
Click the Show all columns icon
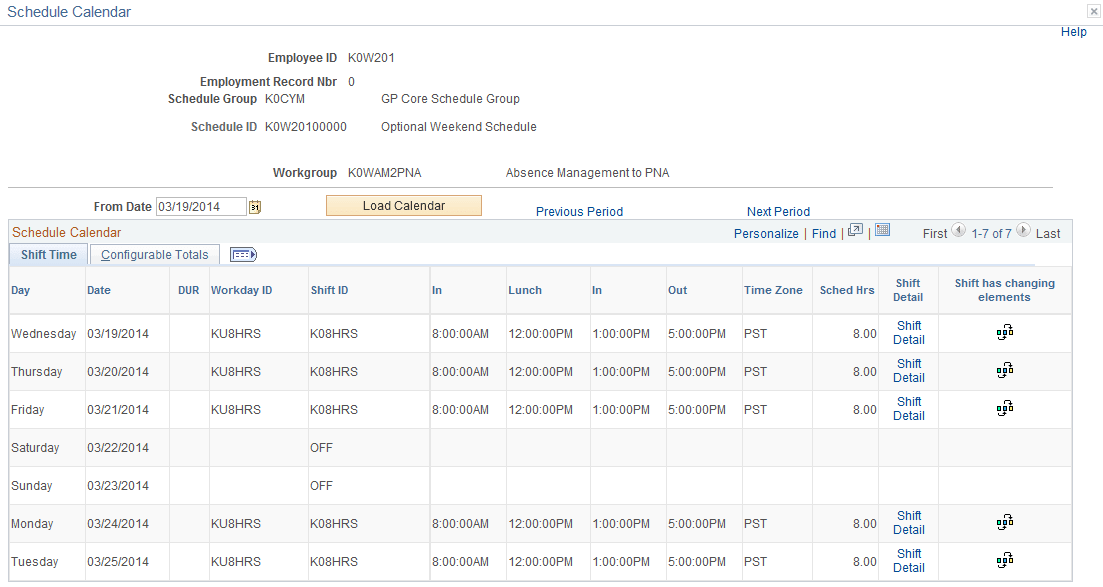click(x=243, y=255)
